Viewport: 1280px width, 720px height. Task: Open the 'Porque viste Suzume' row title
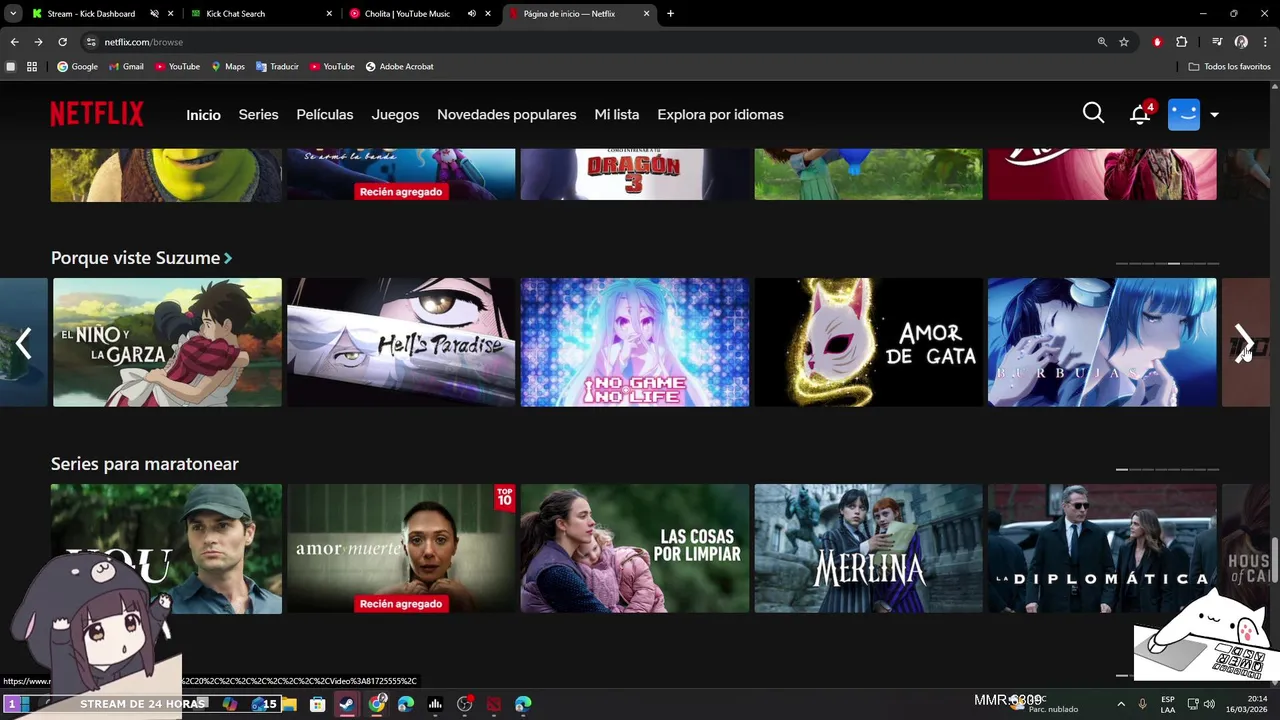click(136, 258)
